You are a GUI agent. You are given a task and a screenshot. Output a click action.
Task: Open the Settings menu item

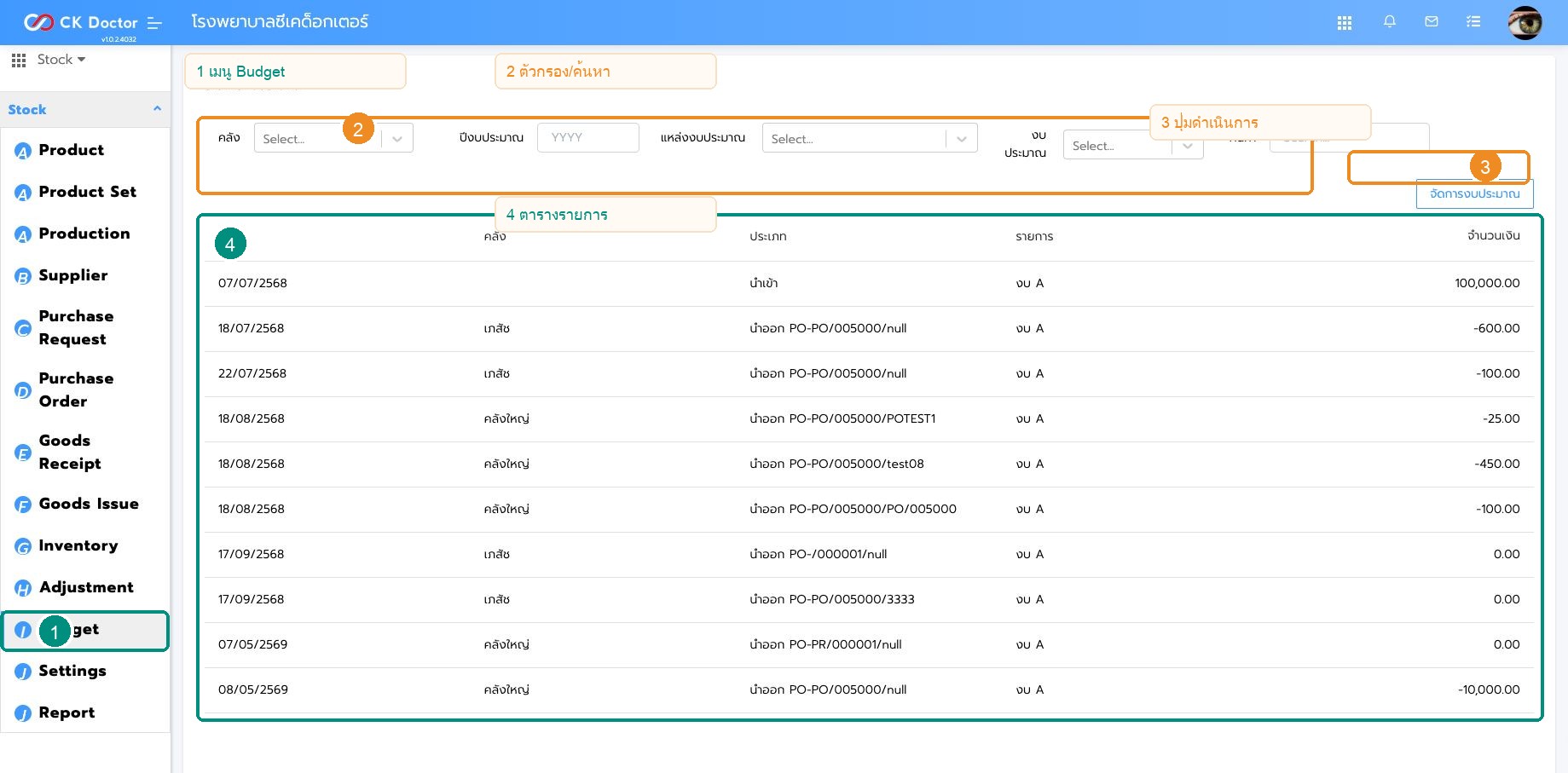click(x=85, y=671)
